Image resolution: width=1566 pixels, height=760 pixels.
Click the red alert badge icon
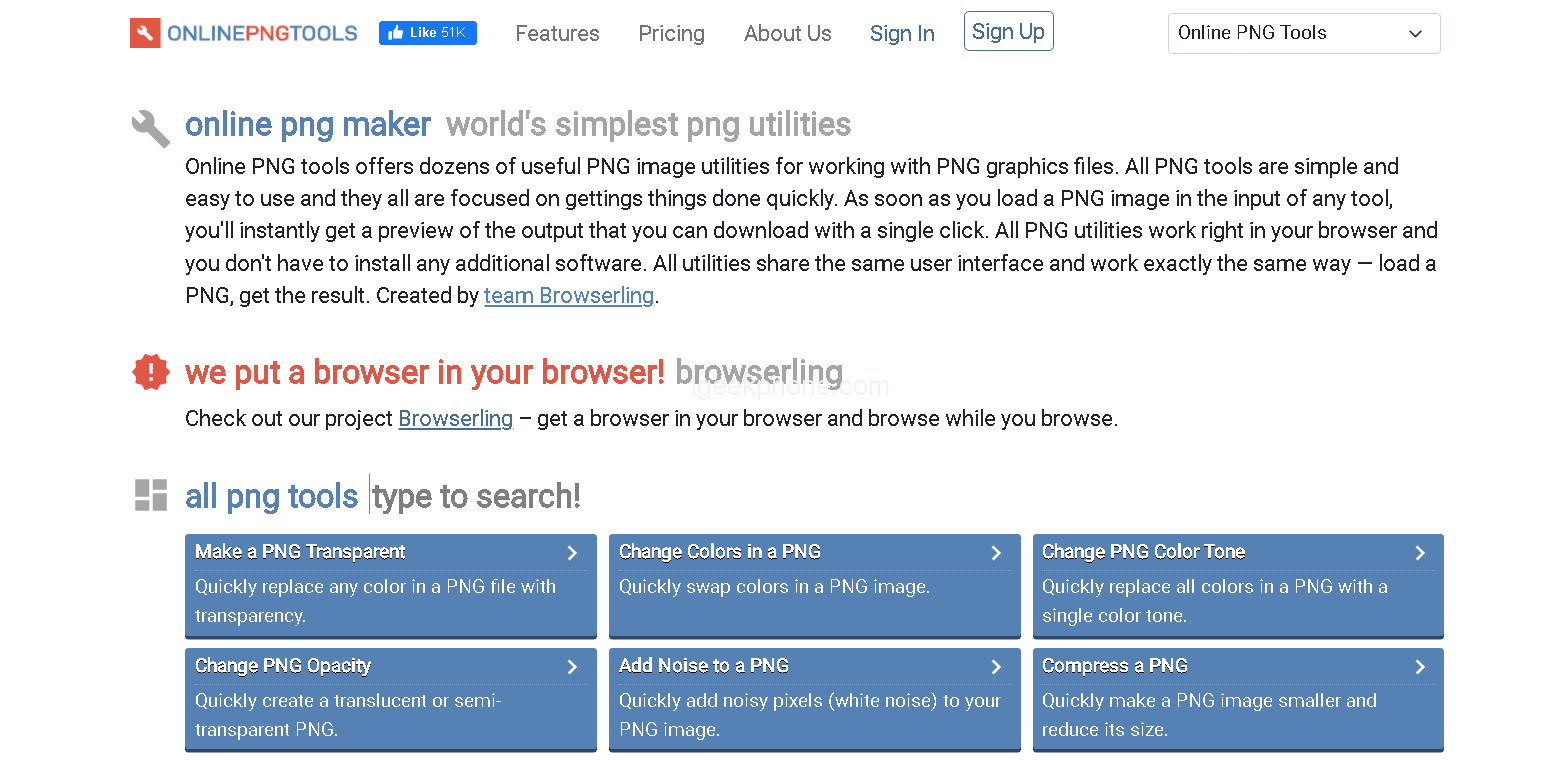[151, 372]
